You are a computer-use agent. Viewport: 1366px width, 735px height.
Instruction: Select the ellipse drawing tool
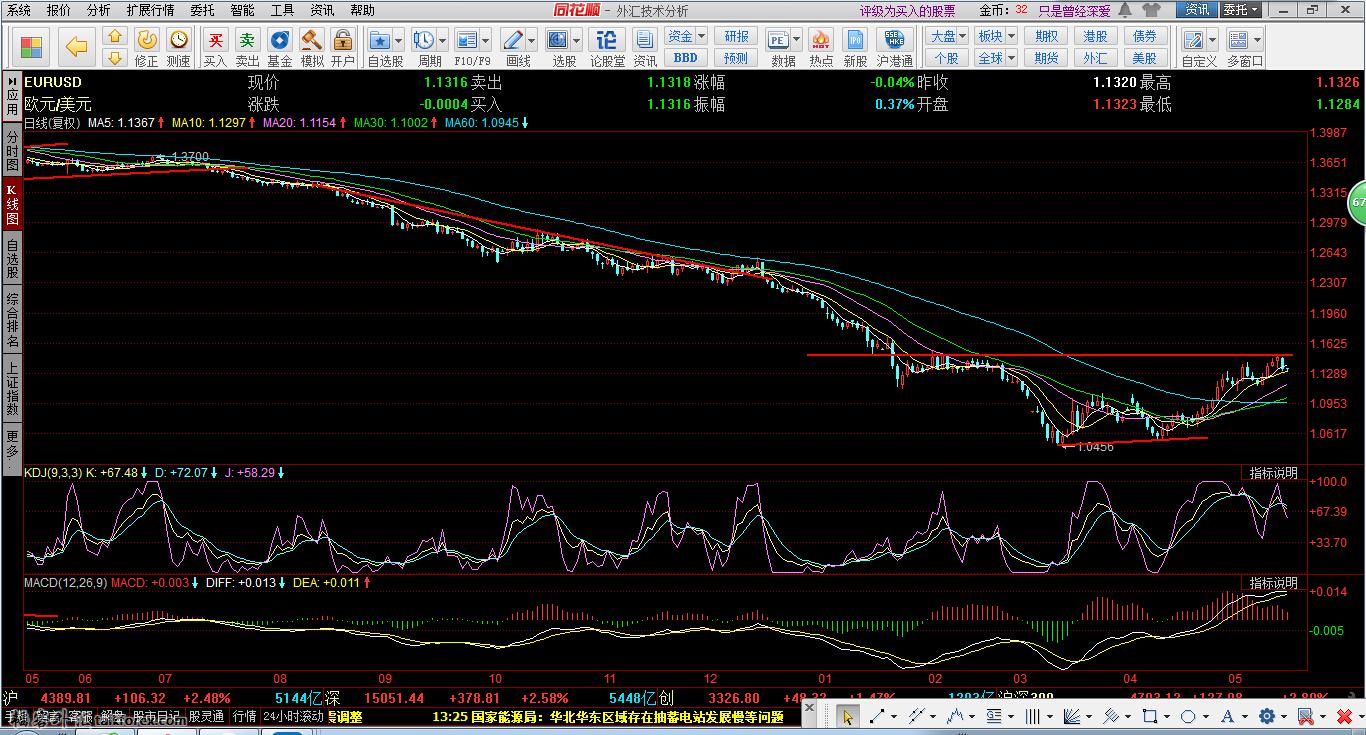click(x=1188, y=716)
